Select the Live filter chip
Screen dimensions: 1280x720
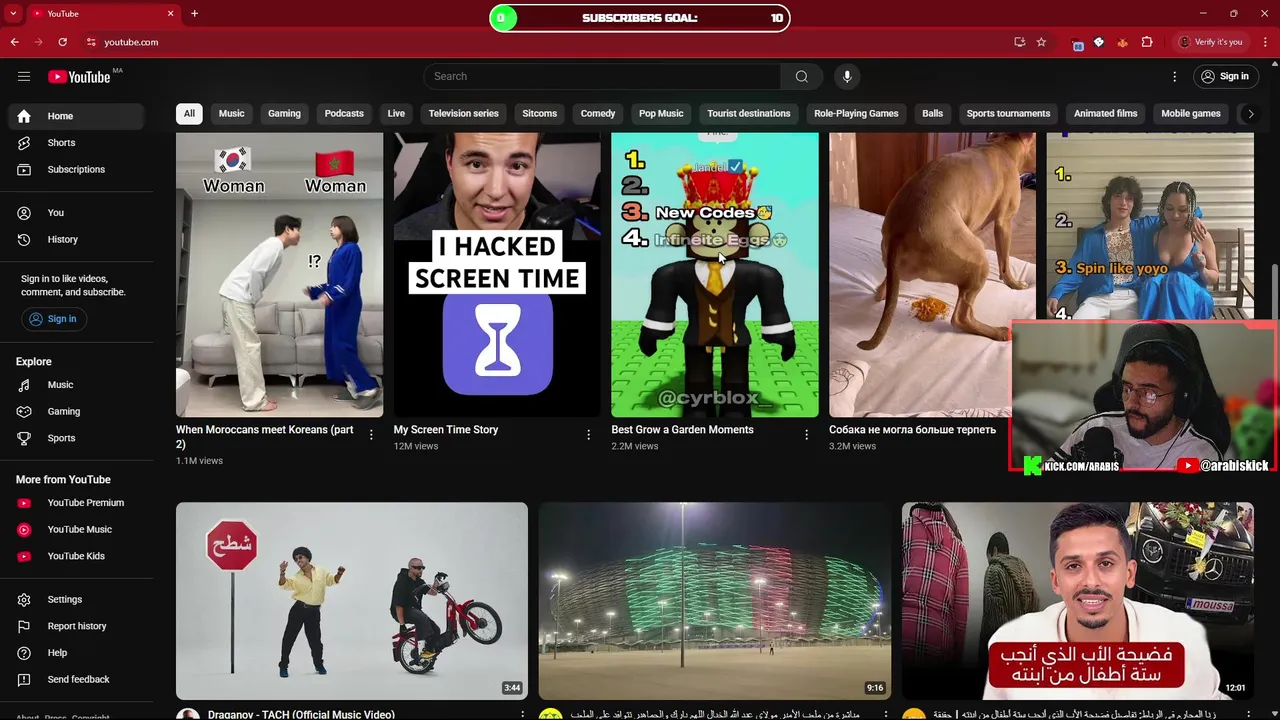396,113
